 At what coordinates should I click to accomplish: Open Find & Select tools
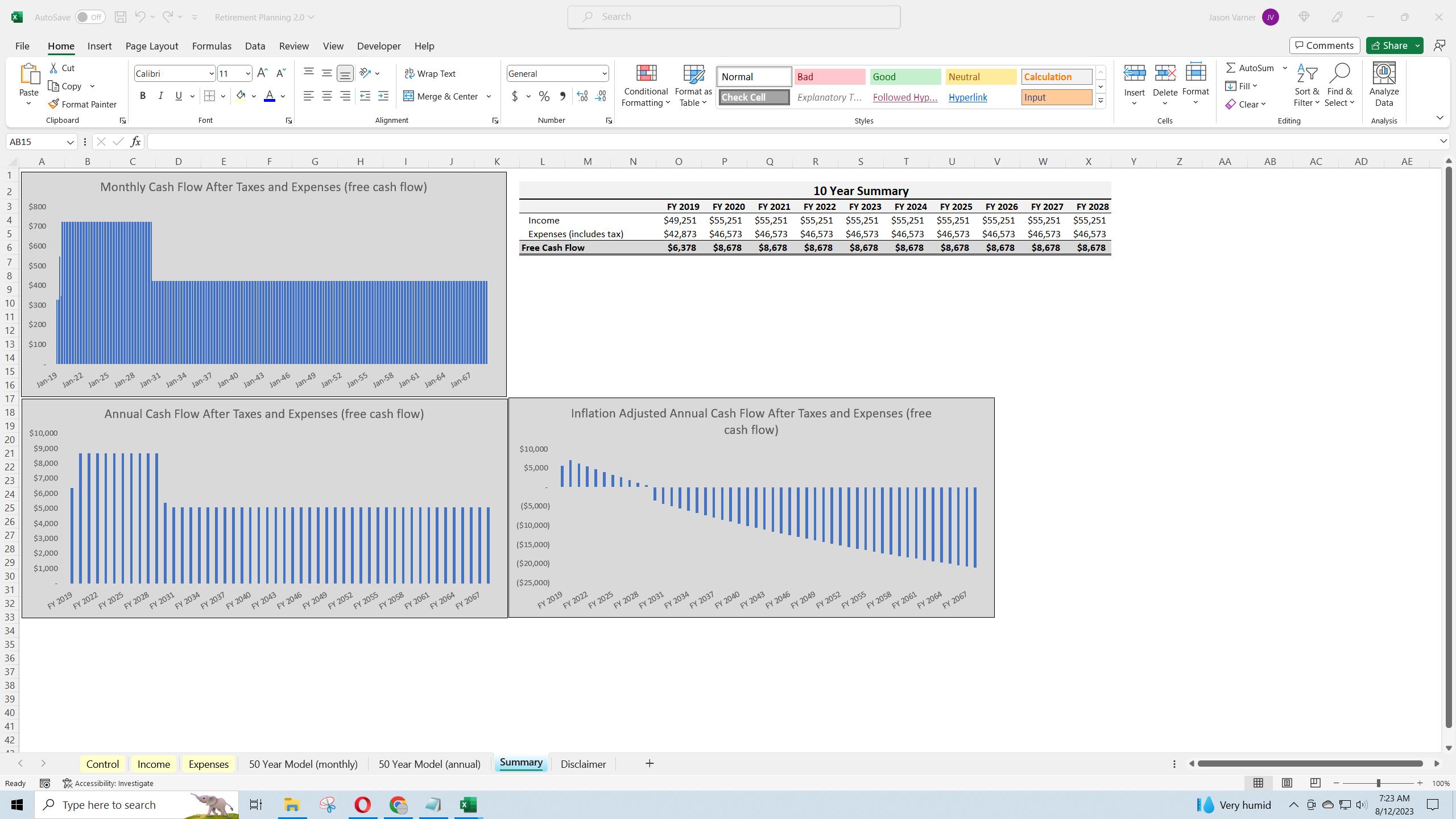[1341, 85]
